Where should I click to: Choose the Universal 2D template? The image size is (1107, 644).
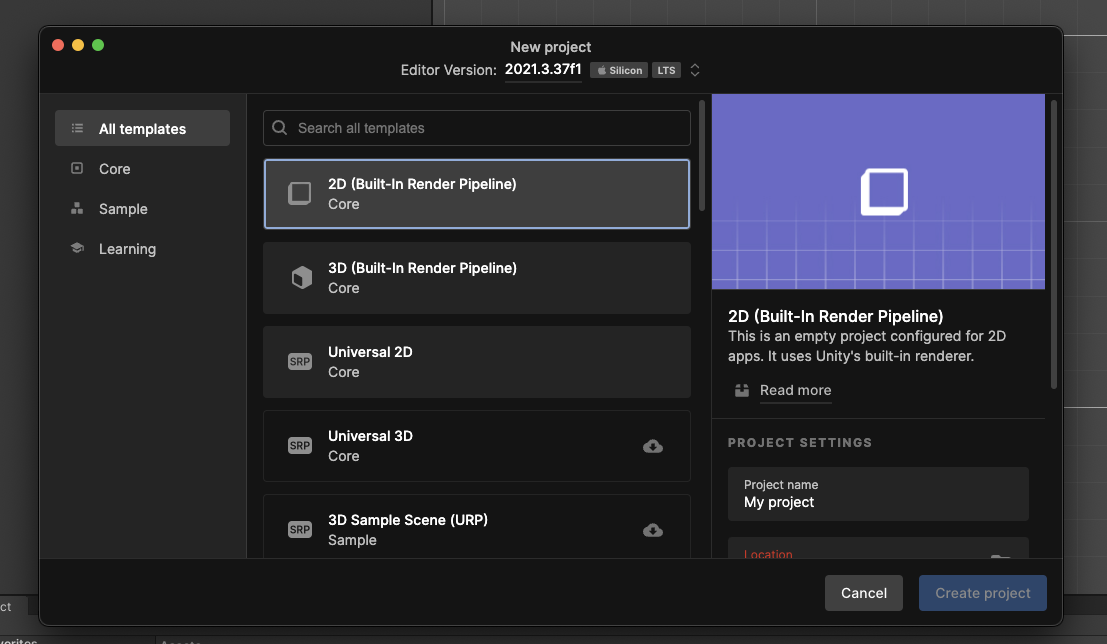click(477, 362)
